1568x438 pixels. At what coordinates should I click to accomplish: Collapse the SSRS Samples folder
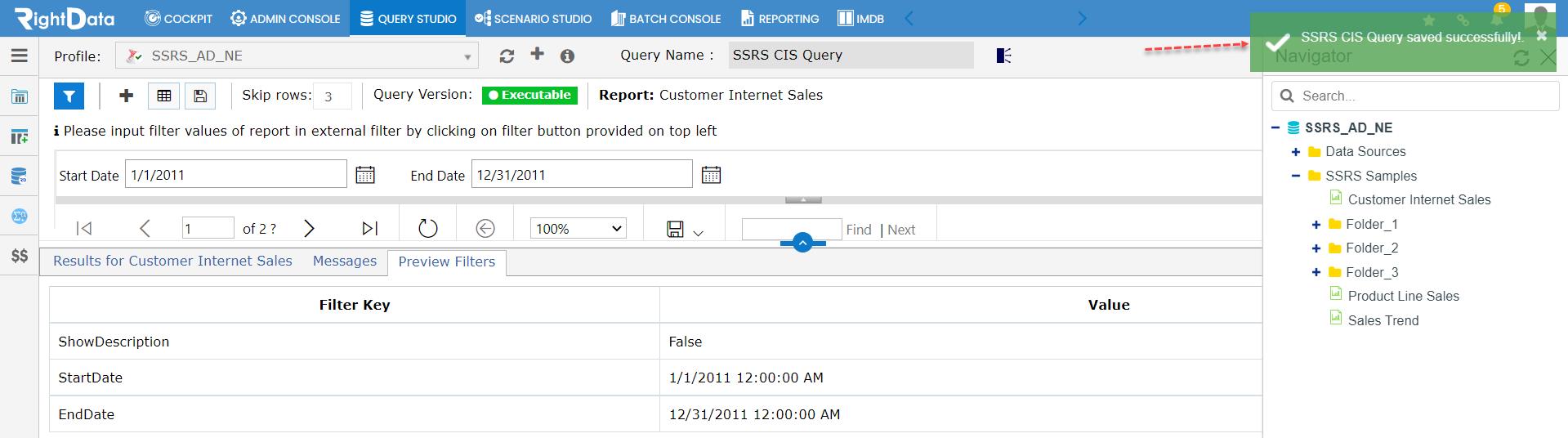click(1296, 176)
